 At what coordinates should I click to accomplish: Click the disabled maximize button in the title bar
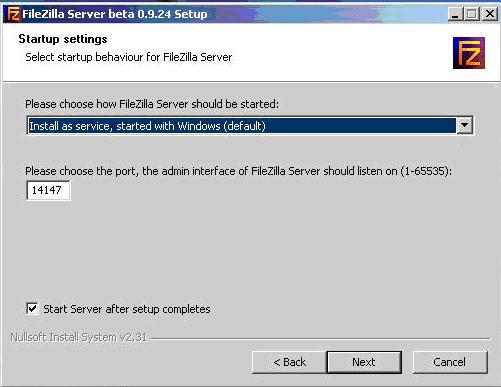tap(472, 14)
